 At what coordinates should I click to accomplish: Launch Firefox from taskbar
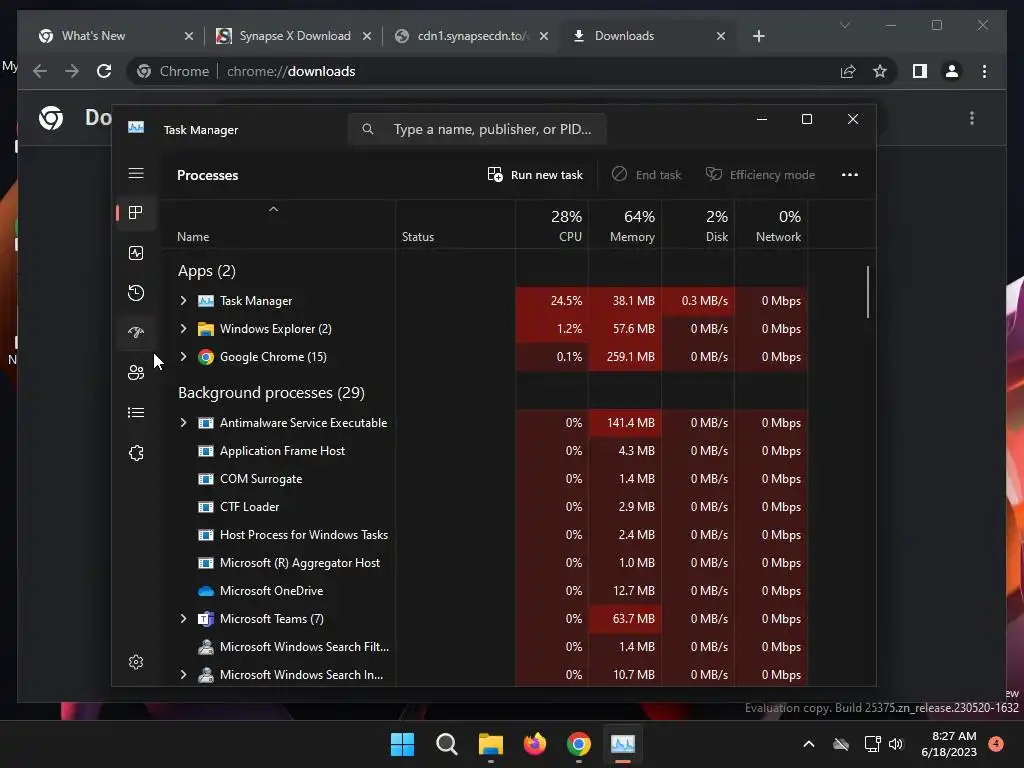(535, 744)
